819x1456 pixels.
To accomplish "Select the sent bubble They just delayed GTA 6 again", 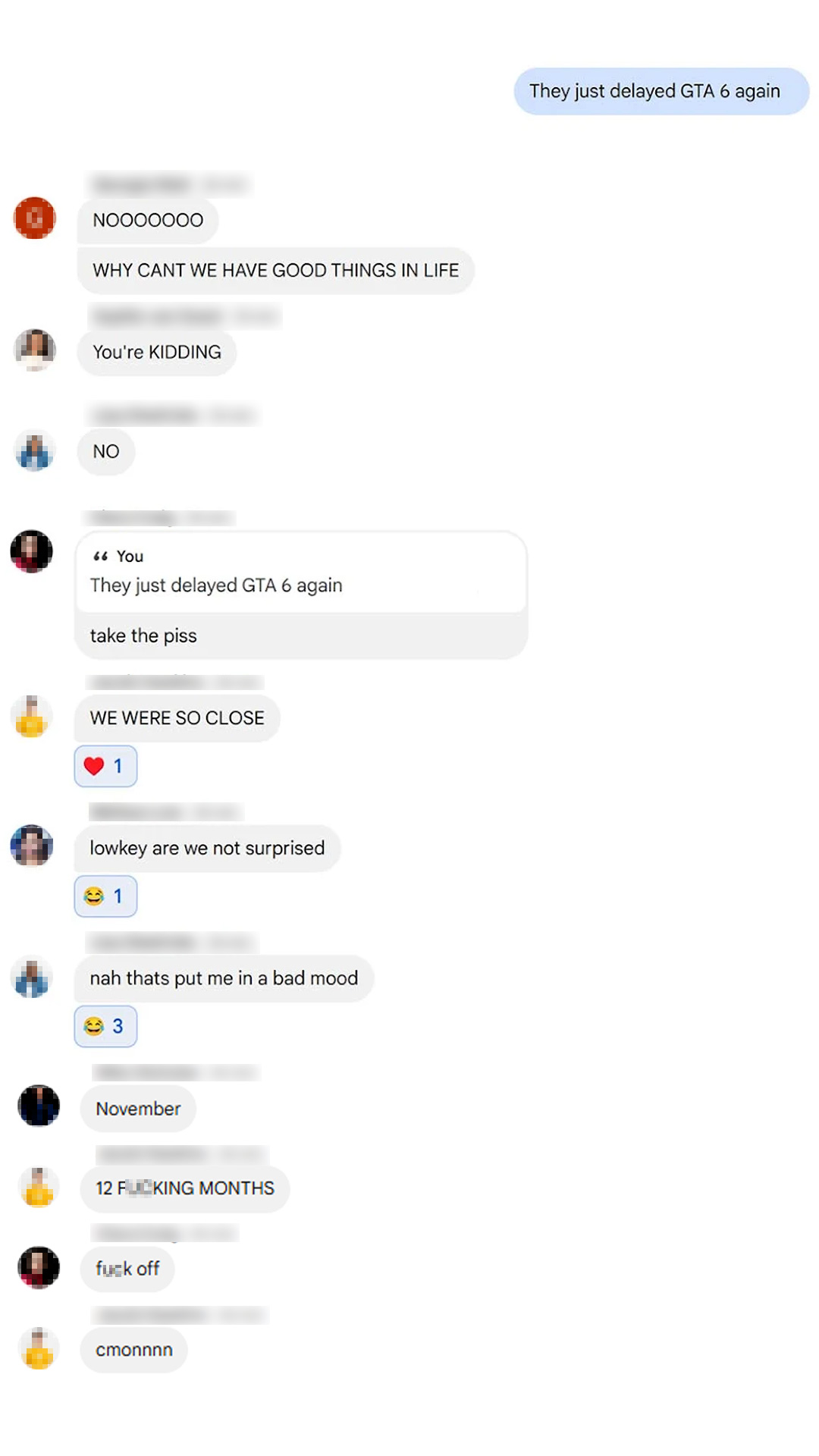I will pyautogui.click(x=661, y=92).
